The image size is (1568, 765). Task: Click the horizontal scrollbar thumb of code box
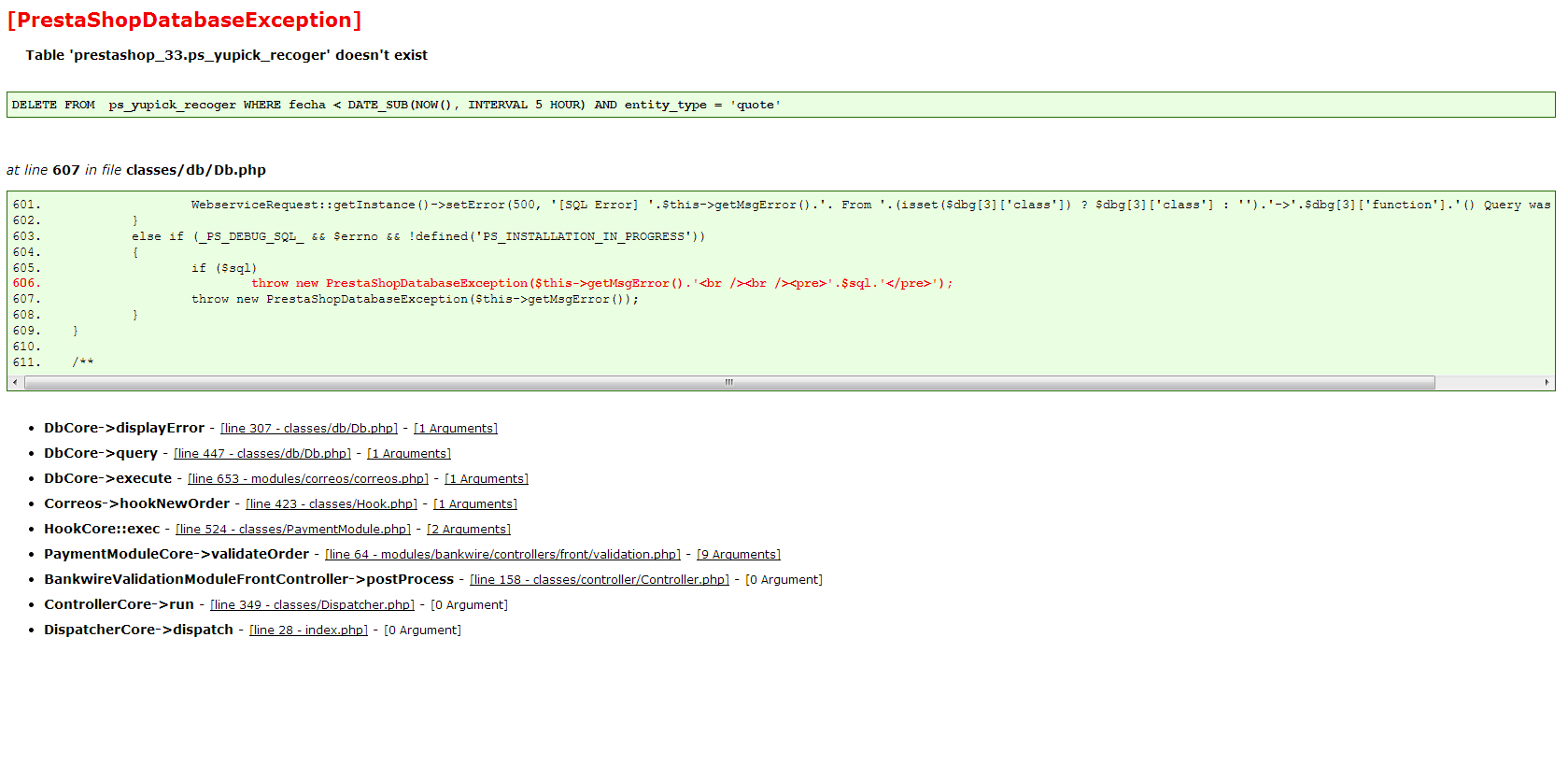click(729, 383)
